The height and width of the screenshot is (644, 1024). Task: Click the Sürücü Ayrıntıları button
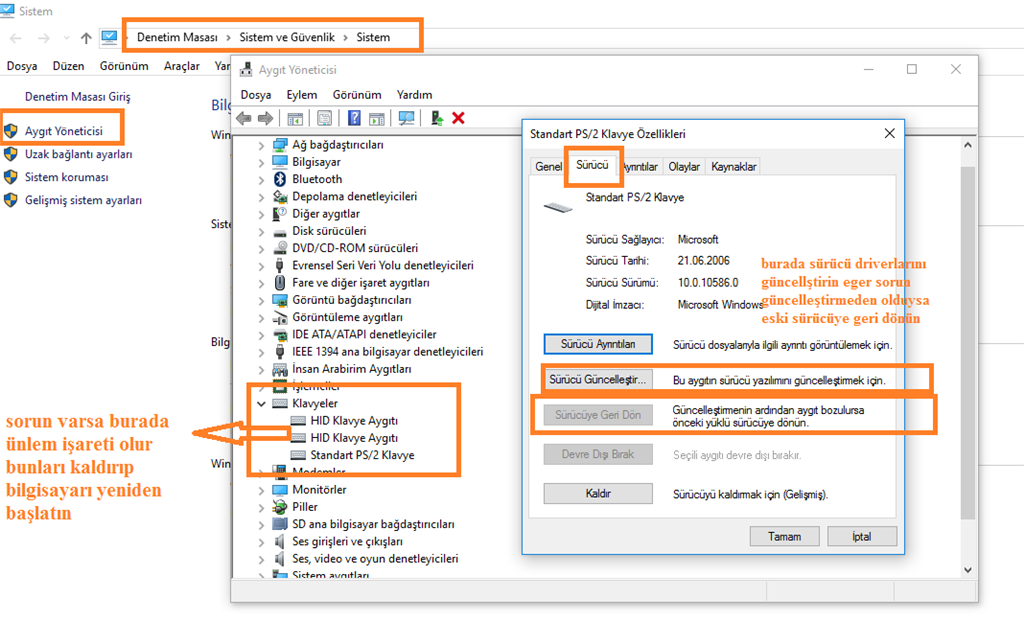coord(598,344)
